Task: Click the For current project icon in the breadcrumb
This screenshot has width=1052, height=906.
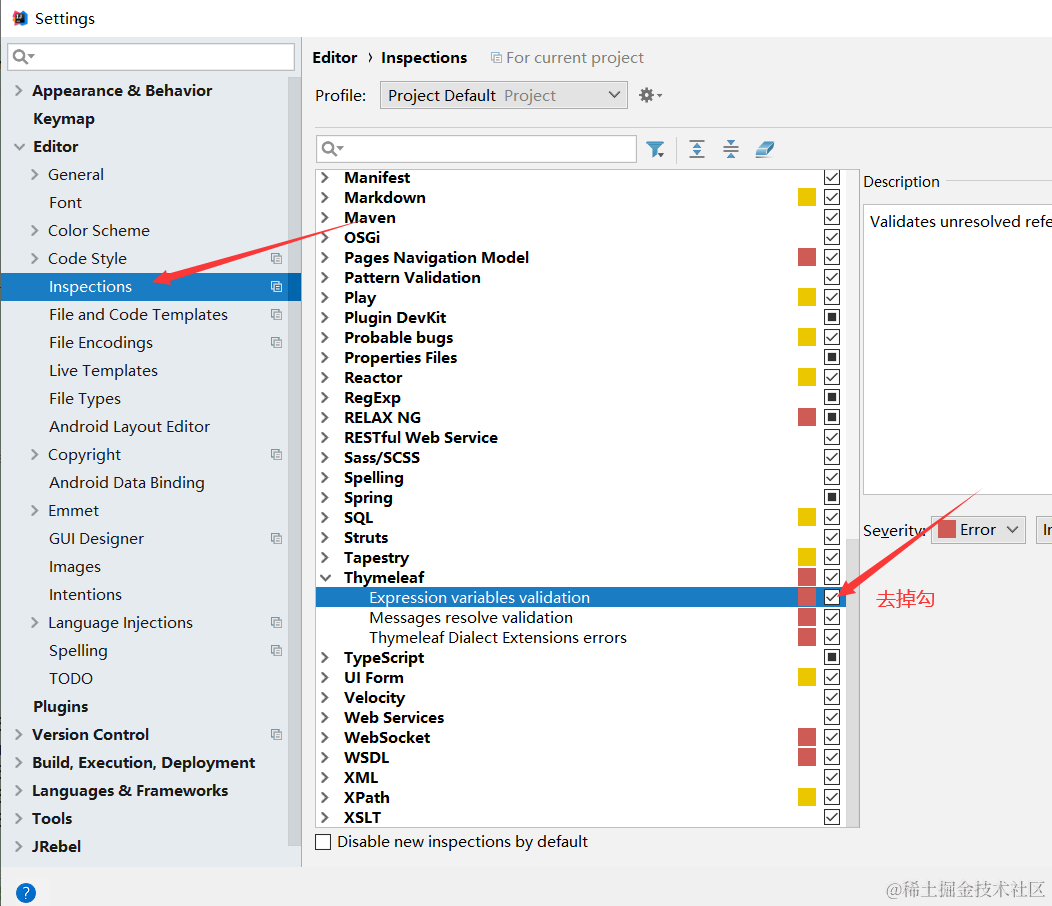Action: click(496, 58)
